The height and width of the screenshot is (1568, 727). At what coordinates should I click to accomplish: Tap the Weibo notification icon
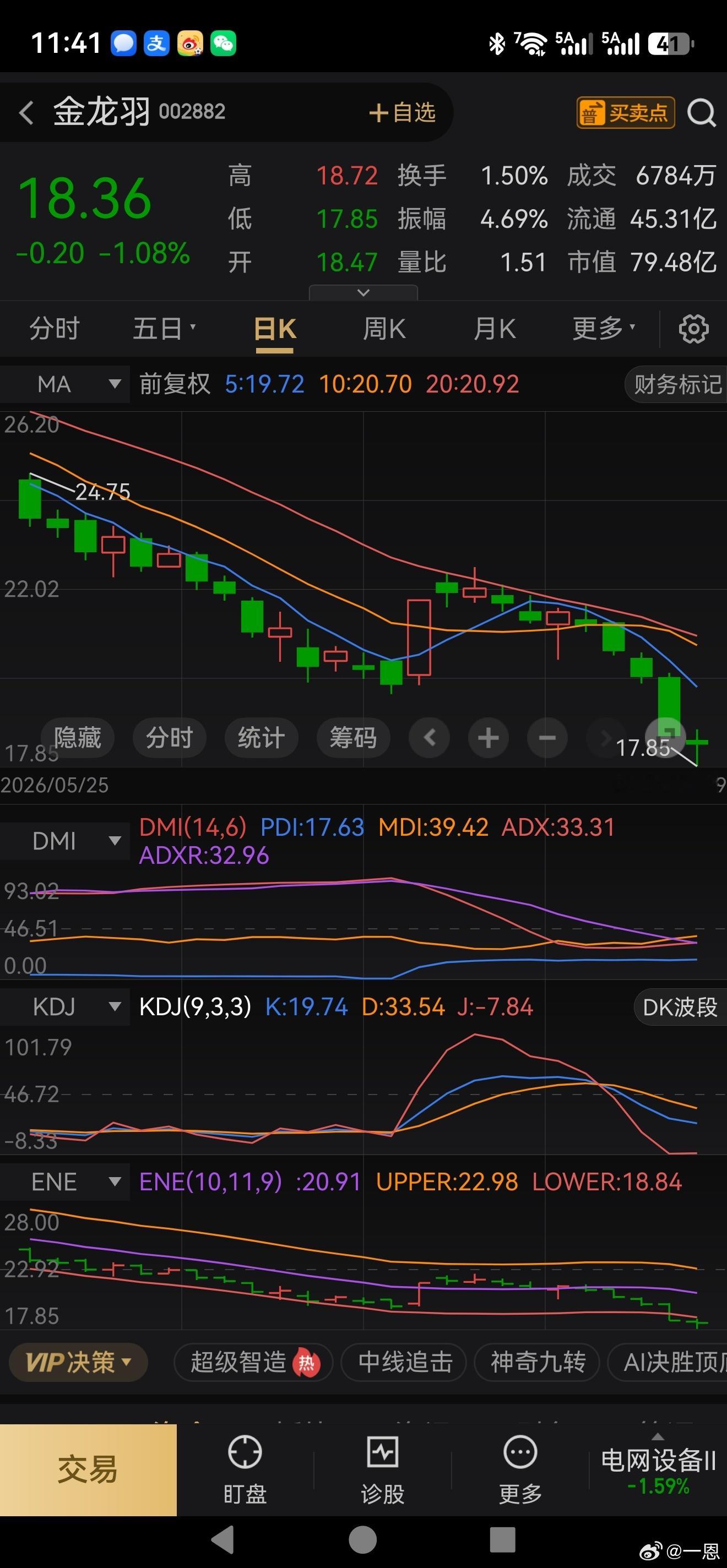(x=190, y=43)
